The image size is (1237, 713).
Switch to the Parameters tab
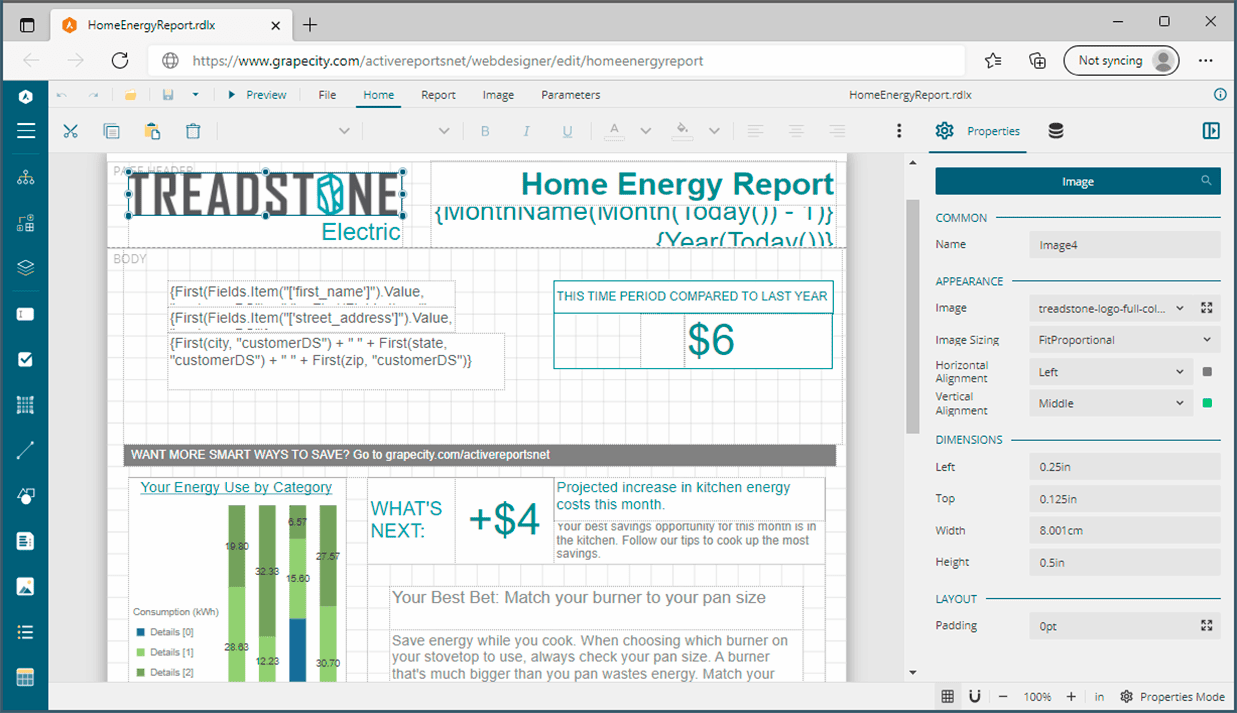(x=571, y=95)
